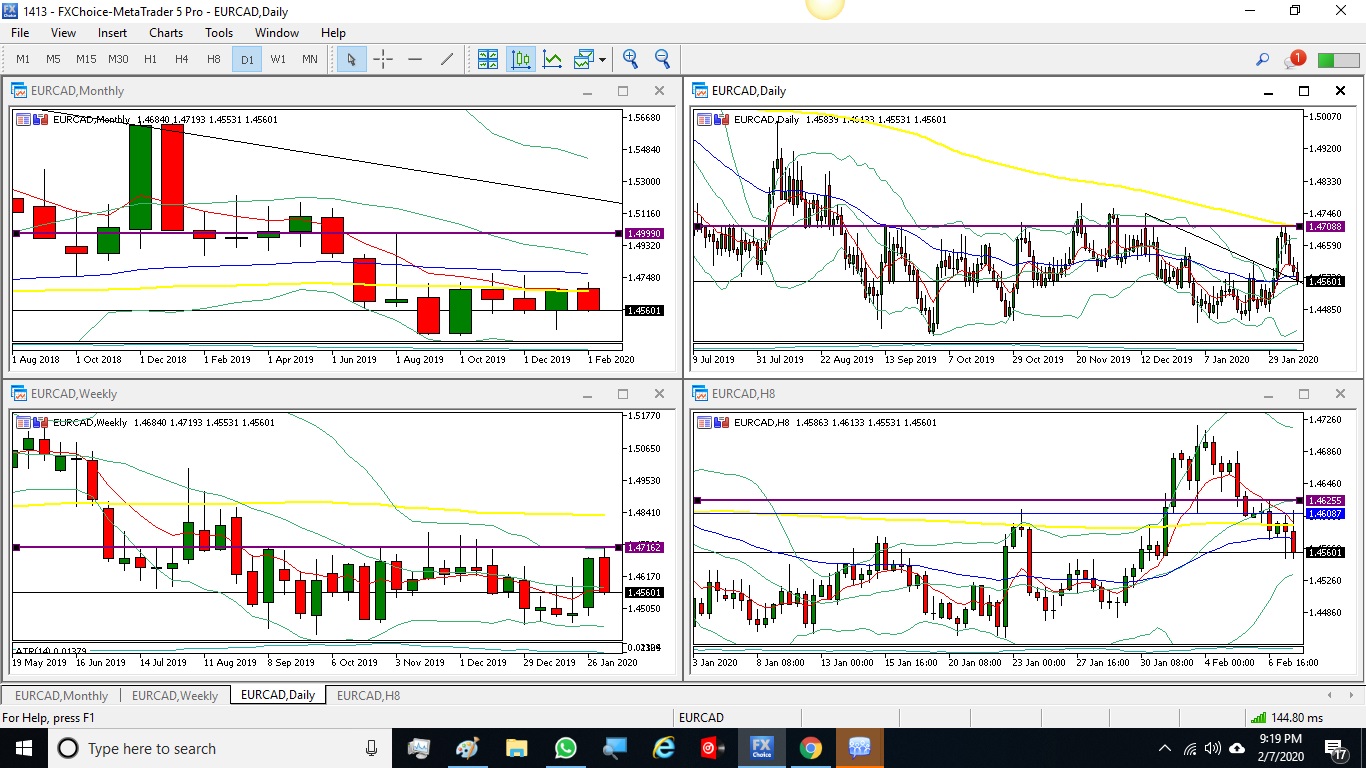This screenshot has height=768, width=1366.
Task: Open the volume control in system tray
Action: tap(1213, 748)
